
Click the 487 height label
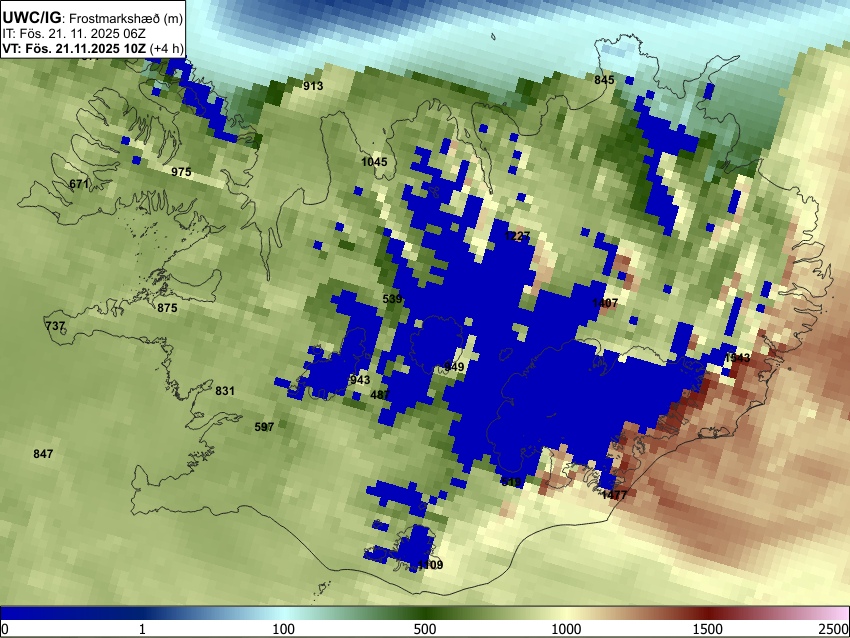pos(379,395)
